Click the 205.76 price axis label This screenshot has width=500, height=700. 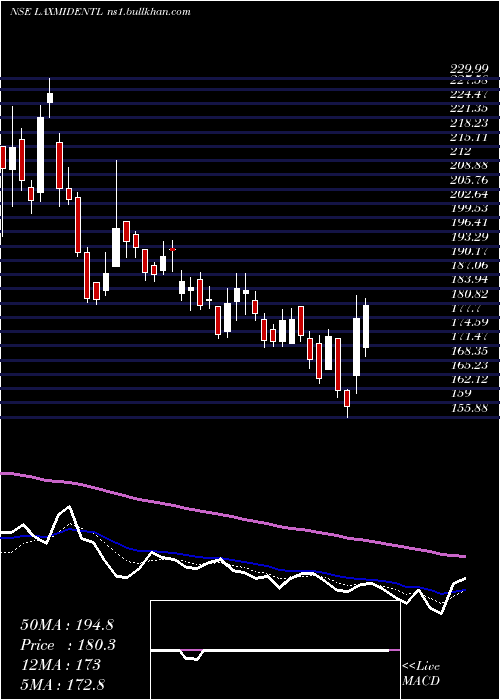pos(468,180)
